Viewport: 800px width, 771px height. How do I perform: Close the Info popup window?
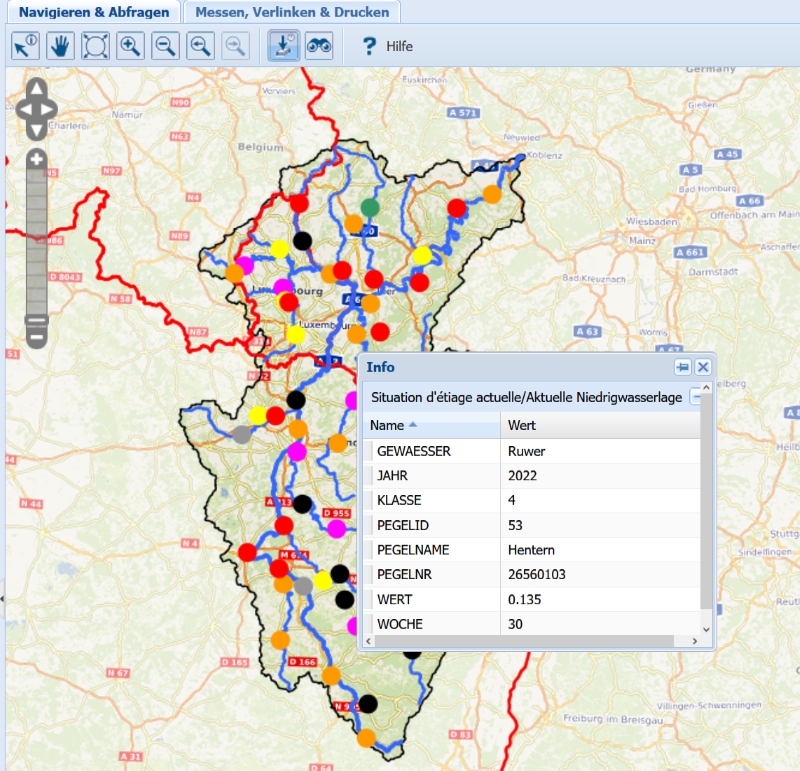(703, 367)
